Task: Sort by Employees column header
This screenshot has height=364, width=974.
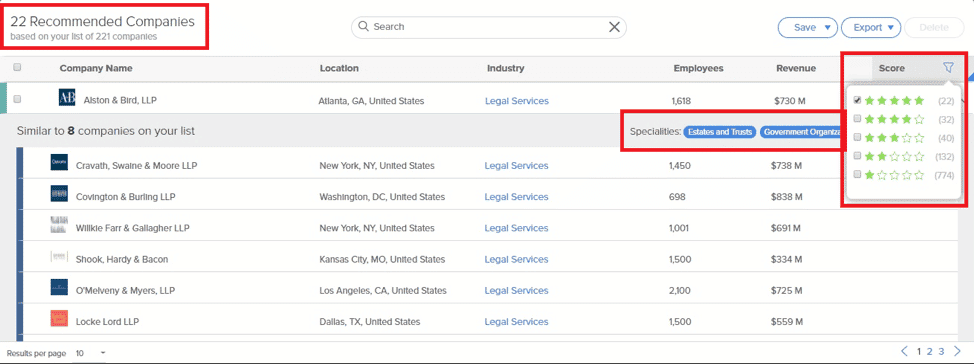Action: (x=698, y=68)
